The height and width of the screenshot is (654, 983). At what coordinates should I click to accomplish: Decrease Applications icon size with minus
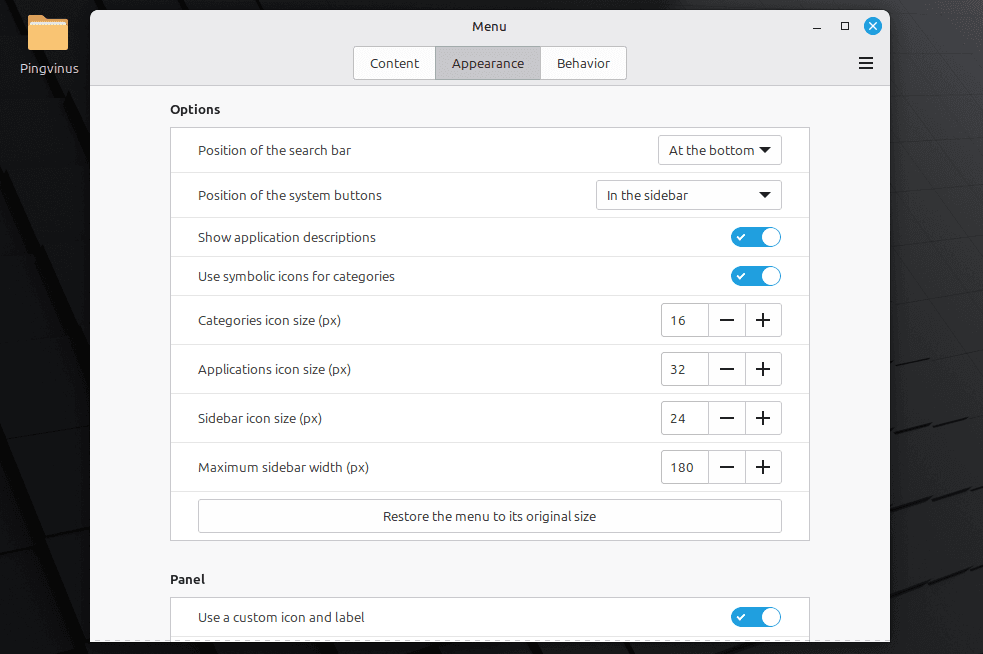(x=727, y=369)
